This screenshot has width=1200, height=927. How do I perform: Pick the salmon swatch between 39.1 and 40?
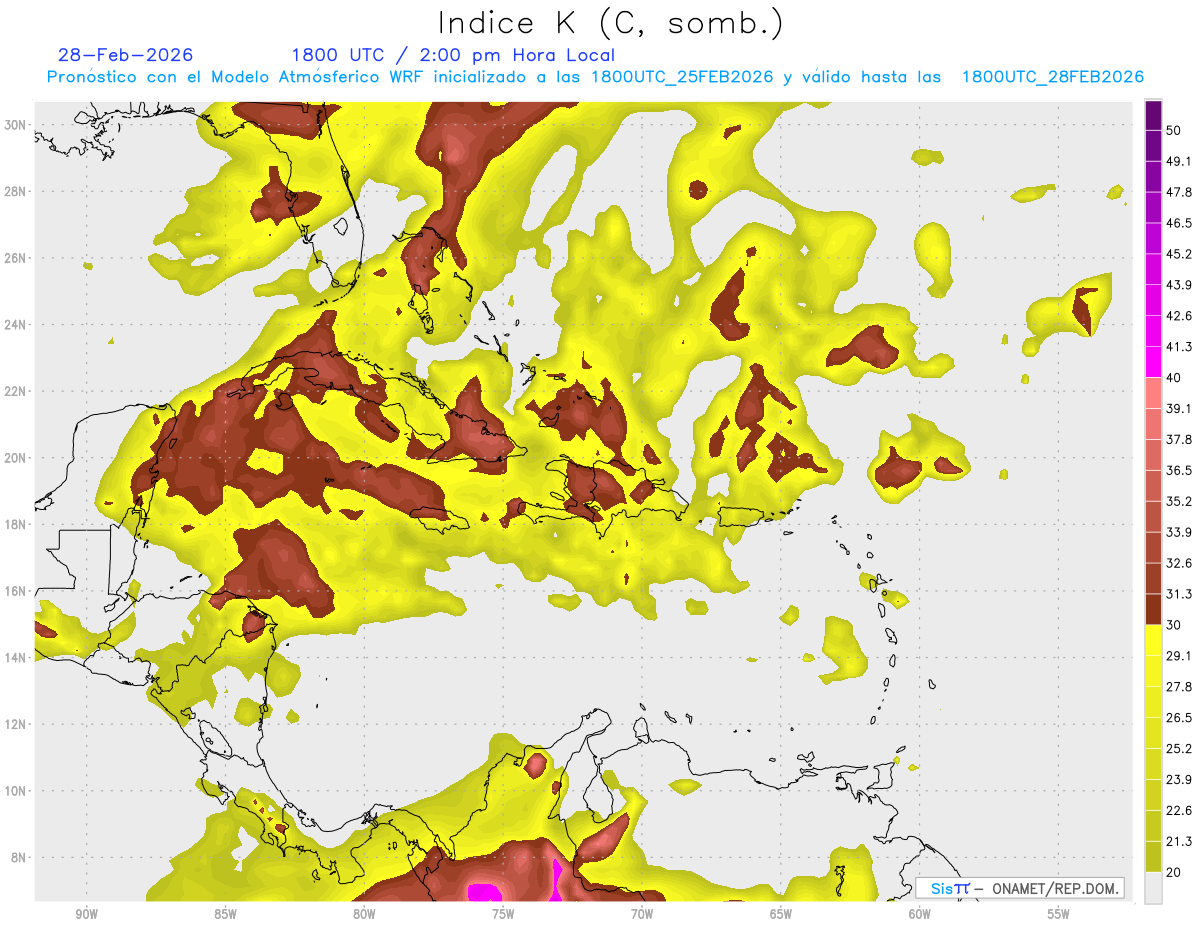(x=1154, y=393)
